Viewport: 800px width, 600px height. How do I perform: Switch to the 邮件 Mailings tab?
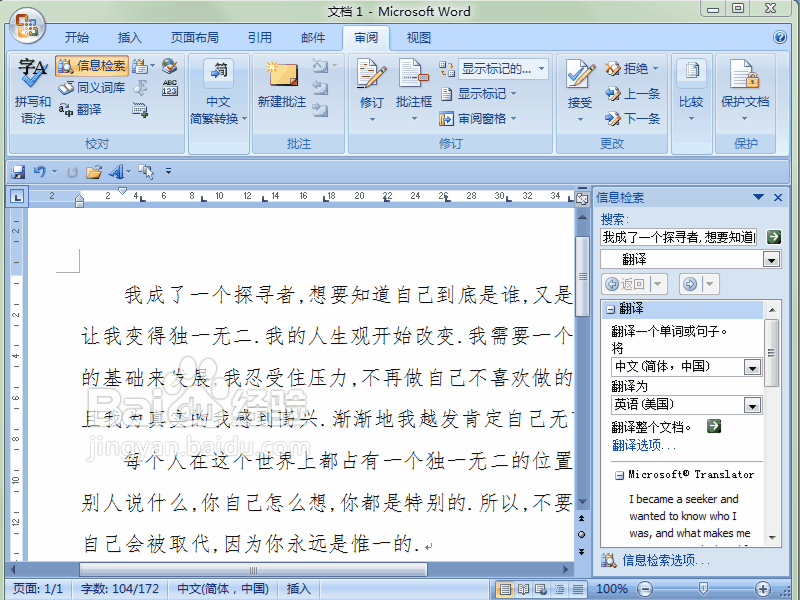pos(313,38)
